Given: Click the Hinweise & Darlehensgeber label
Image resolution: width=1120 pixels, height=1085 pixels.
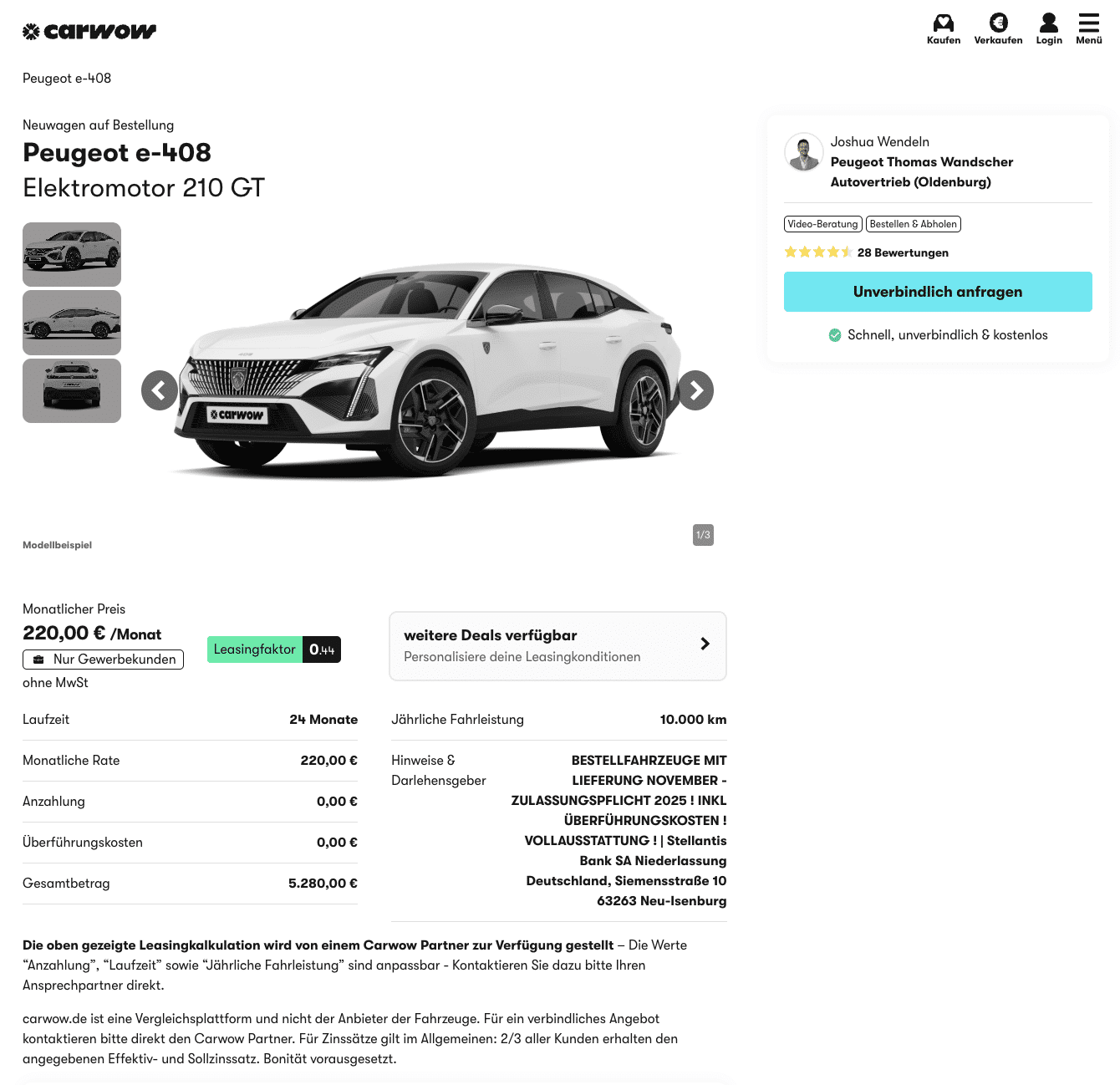Looking at the screenshot, I should [439, 771].
